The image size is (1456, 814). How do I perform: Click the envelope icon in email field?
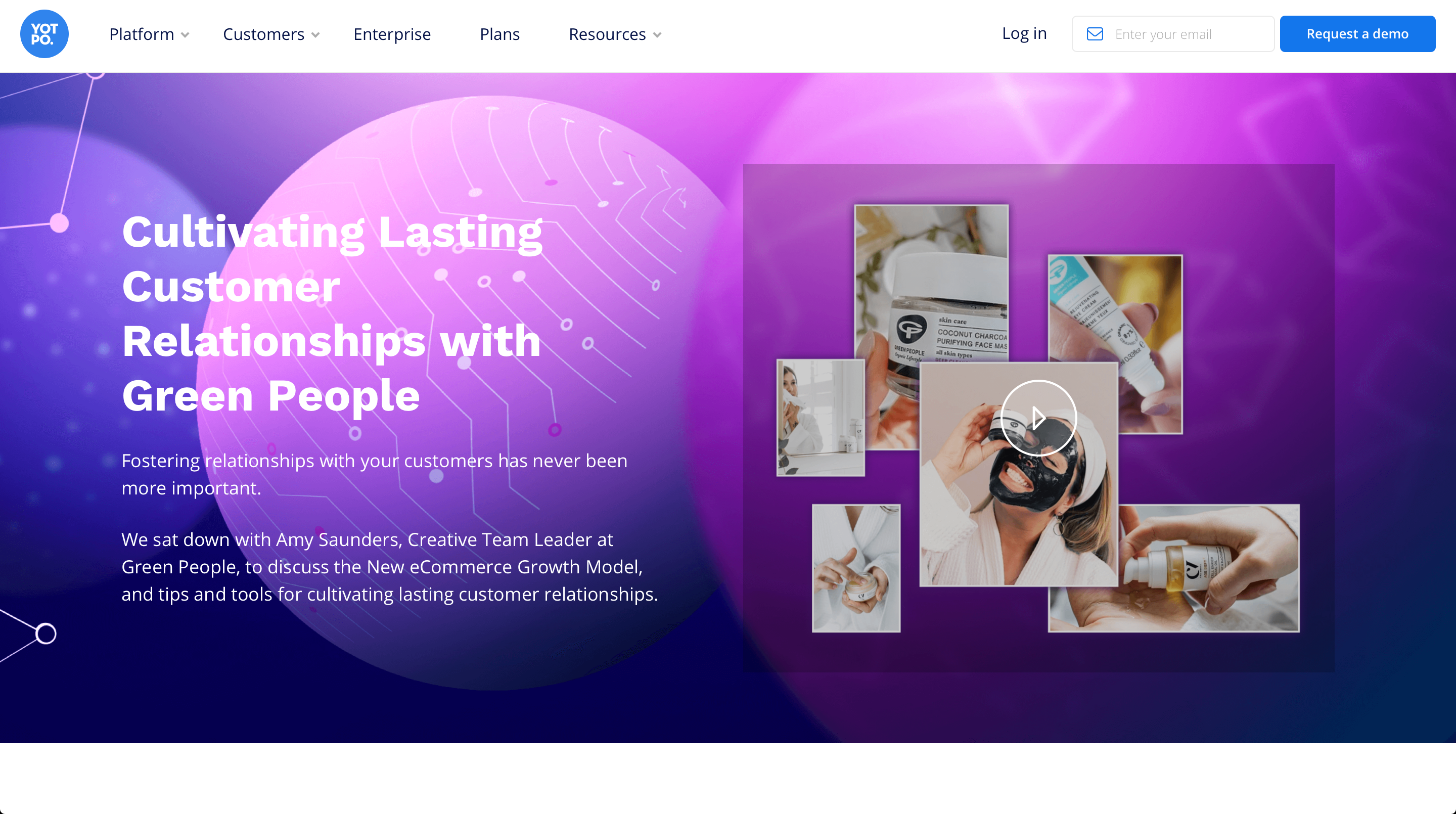coord(1095,34)
